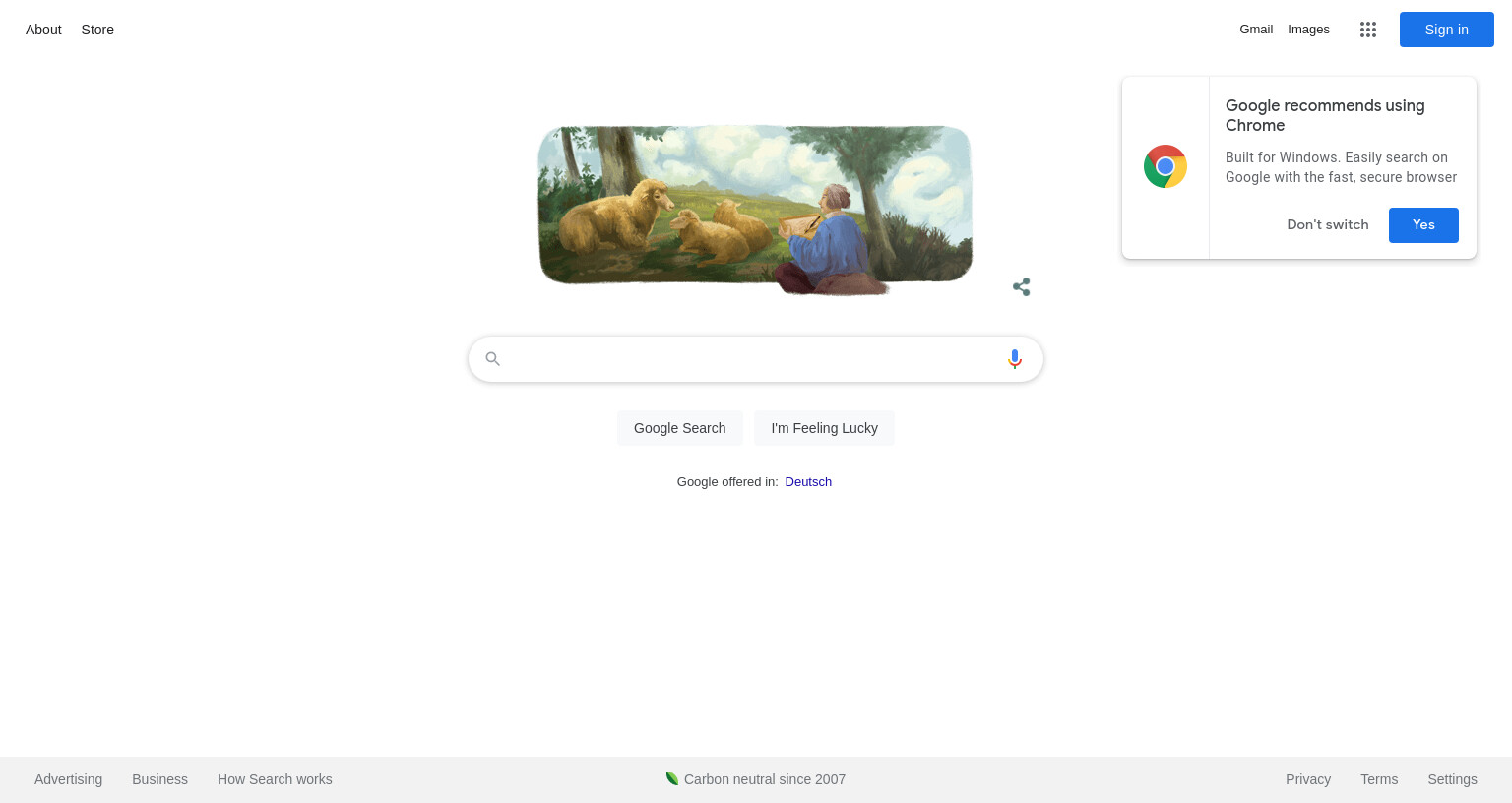The width and height of the screenshot is (1512, 803).
Task: Click the I'm Feeling Lucky button
Action: click(x=824, y=428)
